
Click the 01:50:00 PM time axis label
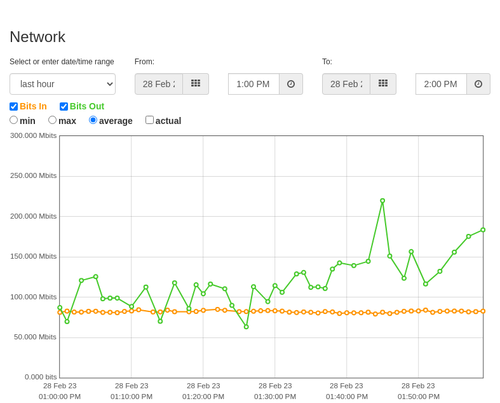[x=418, y=397]
